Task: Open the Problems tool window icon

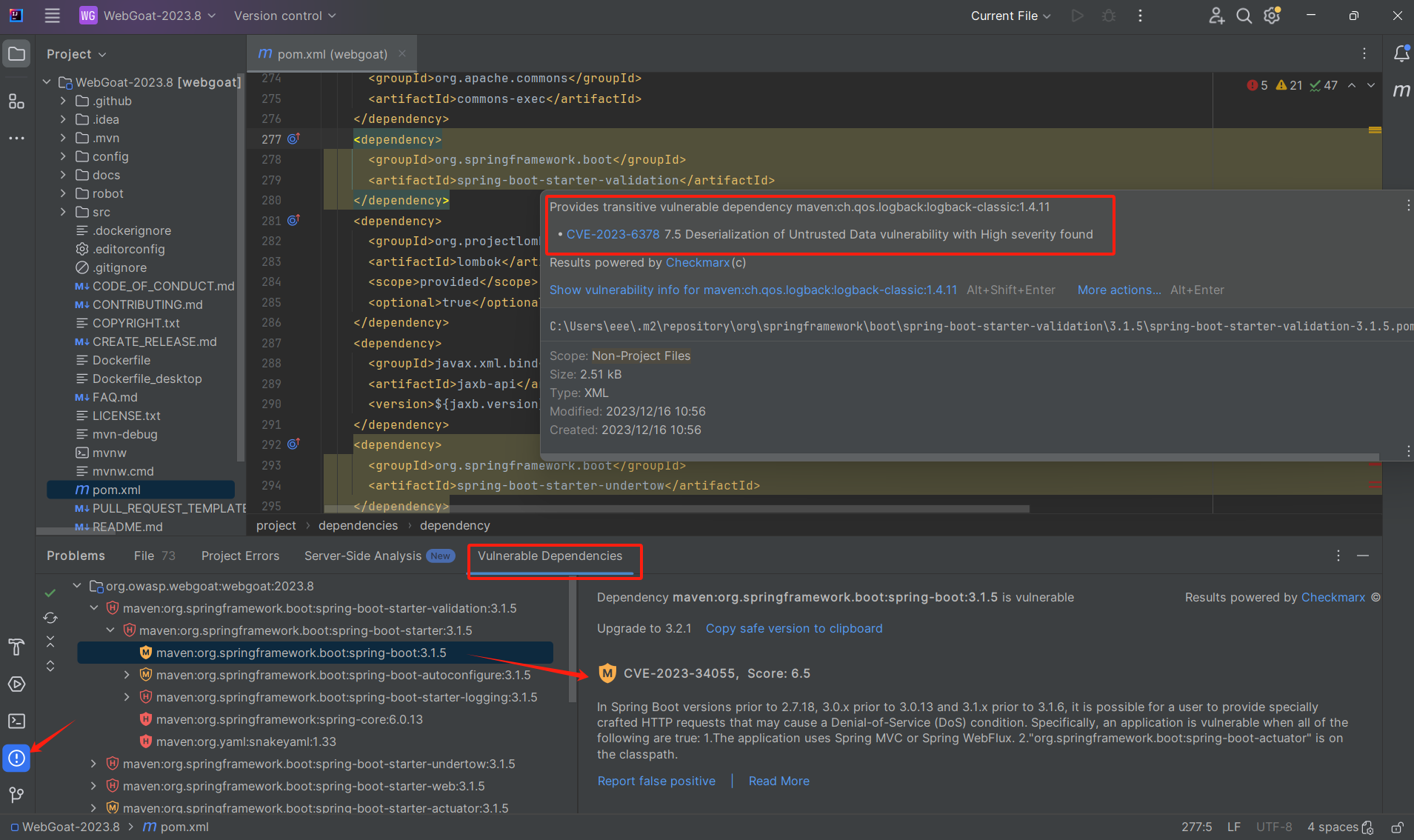Action: pyautogui.click(x=16, y=758)
